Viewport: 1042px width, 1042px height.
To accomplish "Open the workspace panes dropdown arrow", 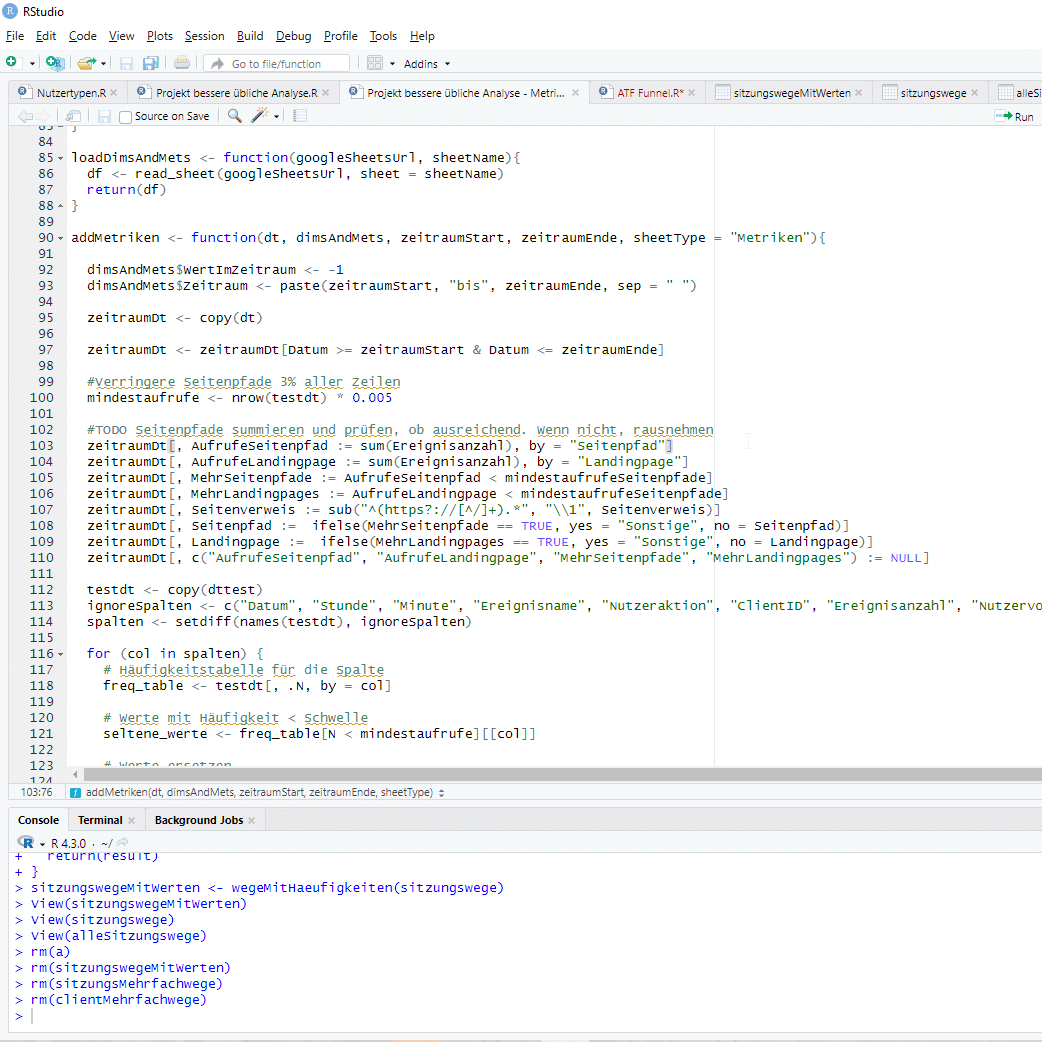I will pos(392,64).
